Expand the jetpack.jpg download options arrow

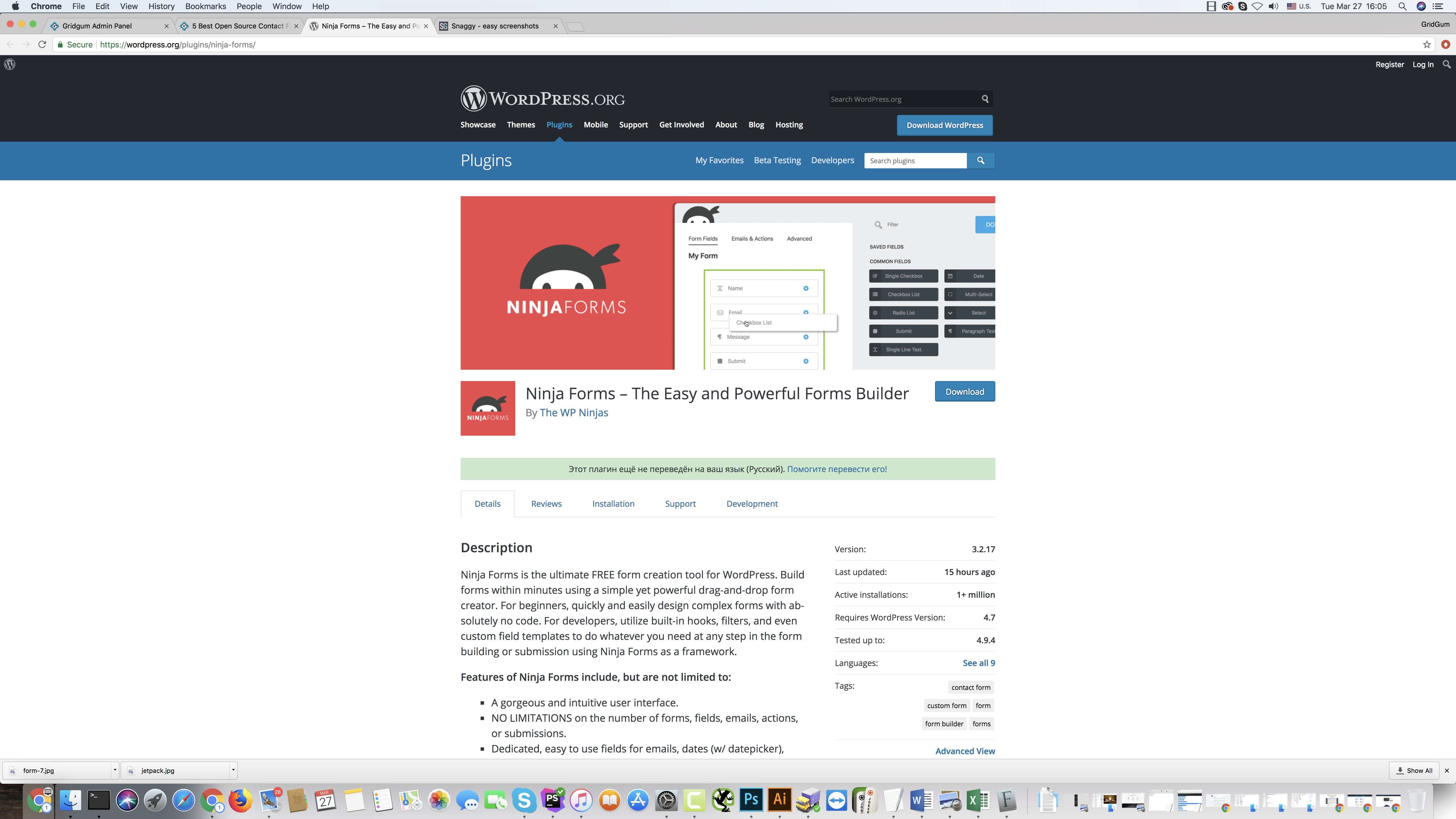233,770
